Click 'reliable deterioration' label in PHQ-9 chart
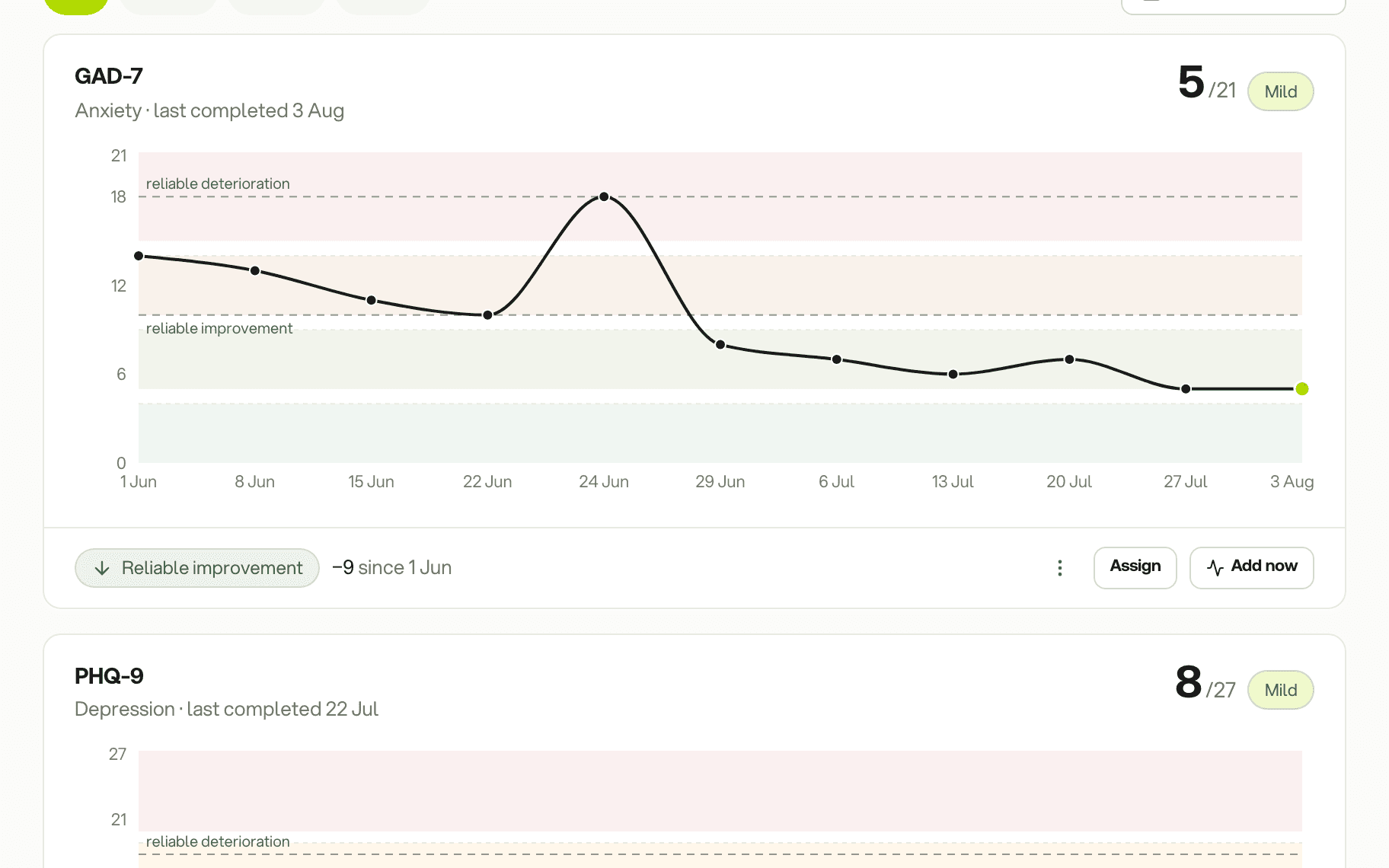Screen dimensions: 1389x868 click(218, 841)
